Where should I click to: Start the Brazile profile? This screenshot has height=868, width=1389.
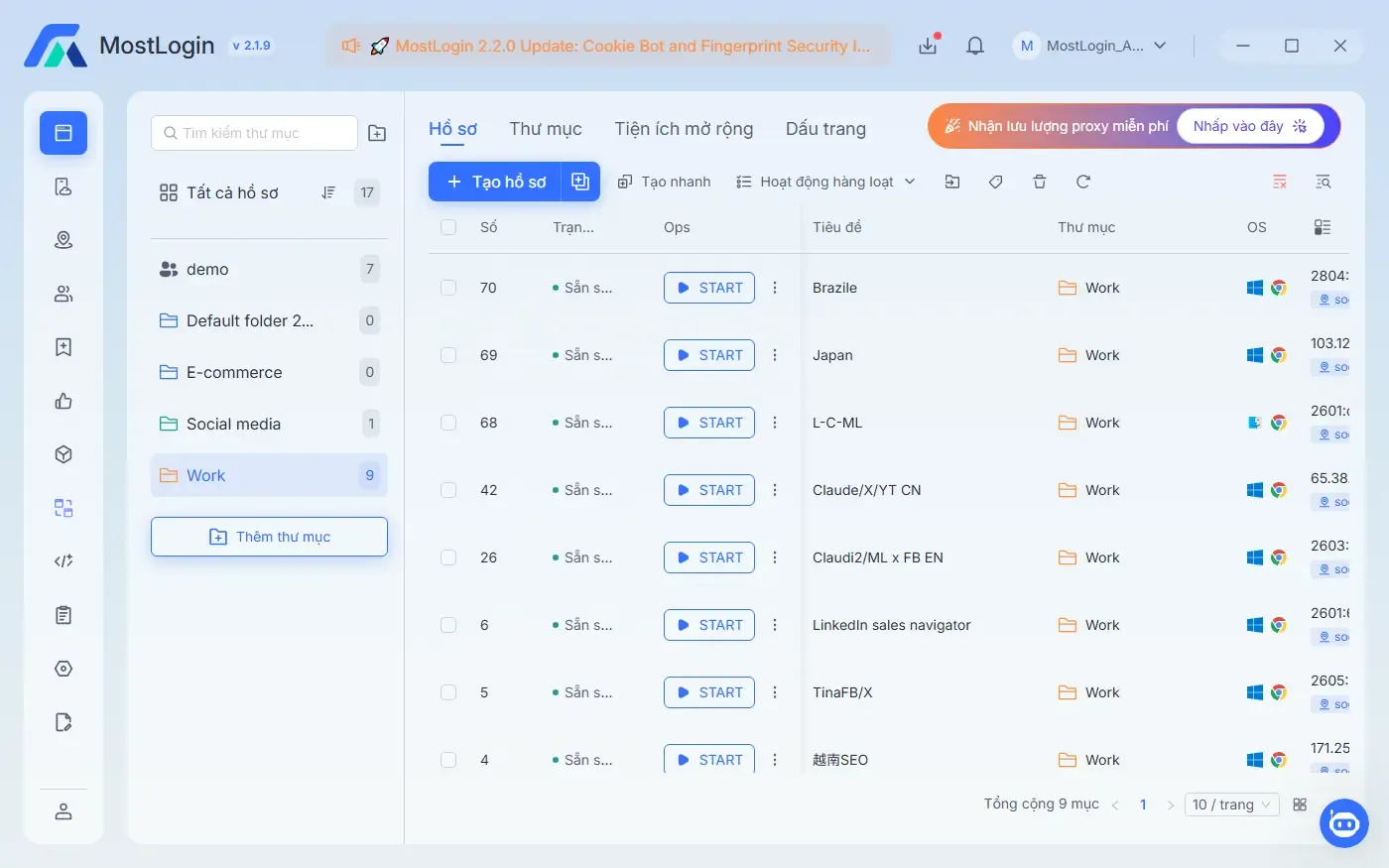709,288
